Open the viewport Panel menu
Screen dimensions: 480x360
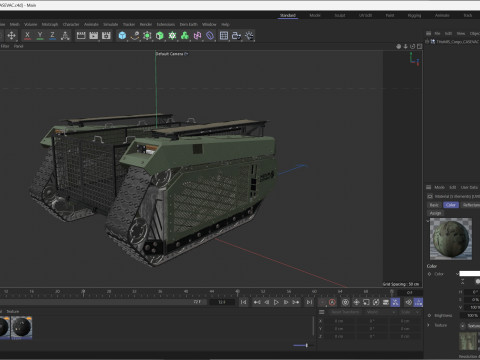point(18,46)
